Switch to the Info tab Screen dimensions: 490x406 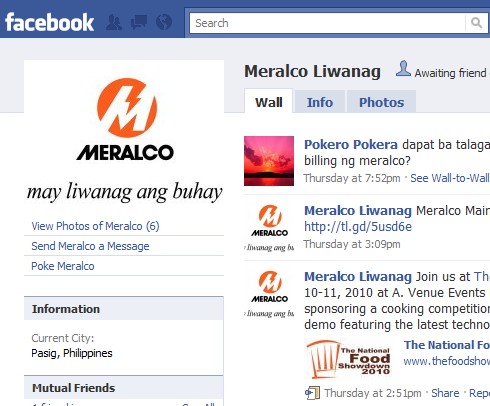320,102
